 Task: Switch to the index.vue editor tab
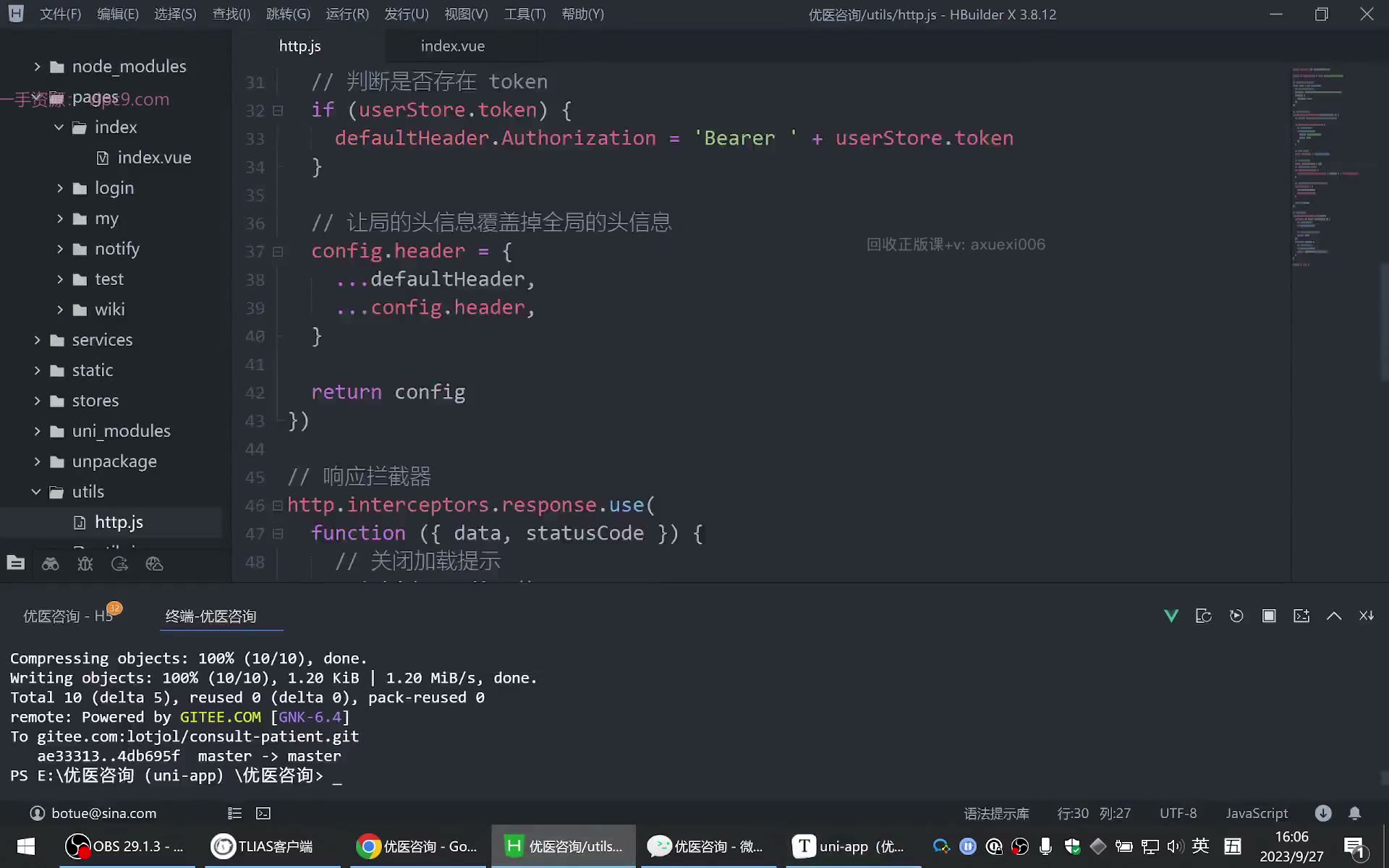(x=453, y=46)
